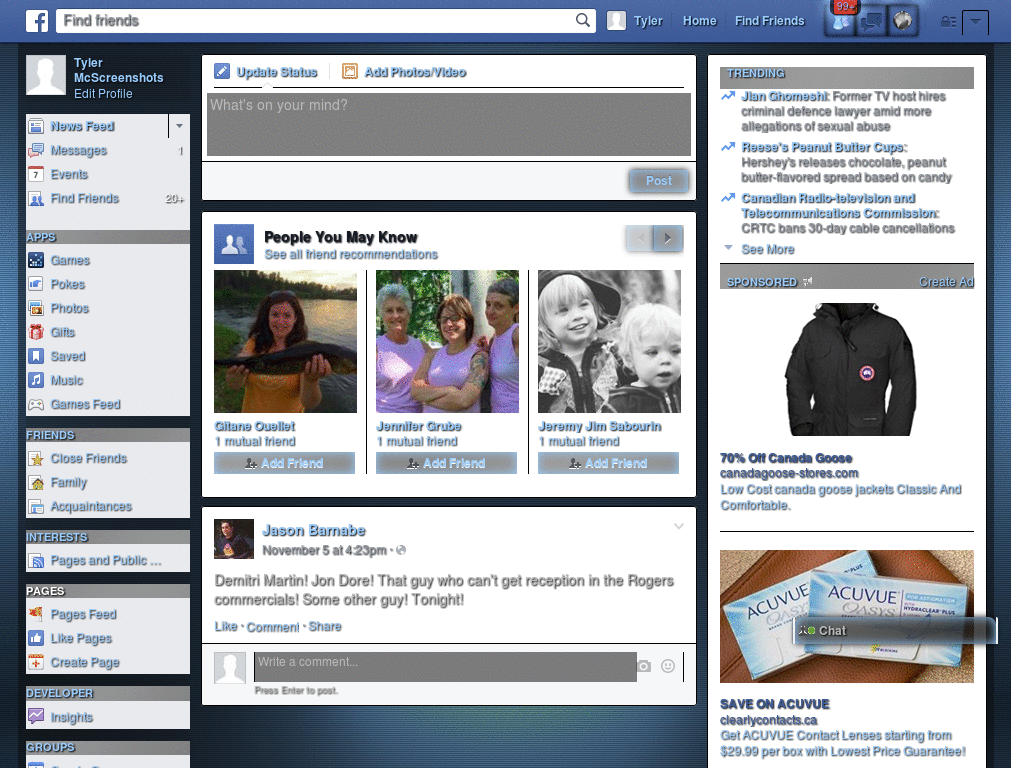Click the Facebook logo icon
This screenshot has width=1024, height=768.
point(37,21)
